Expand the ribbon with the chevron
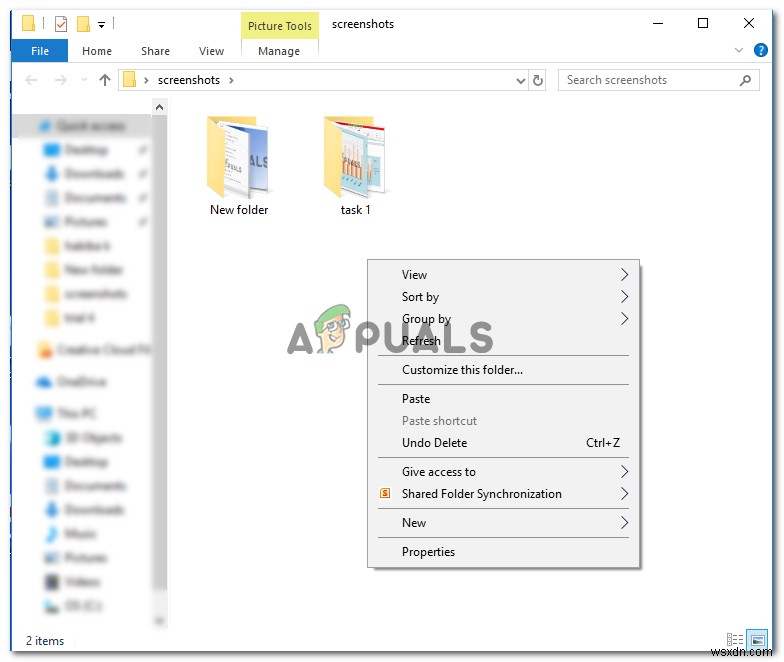The width and height of the screenshot is (784, 662). coord(738,50)
